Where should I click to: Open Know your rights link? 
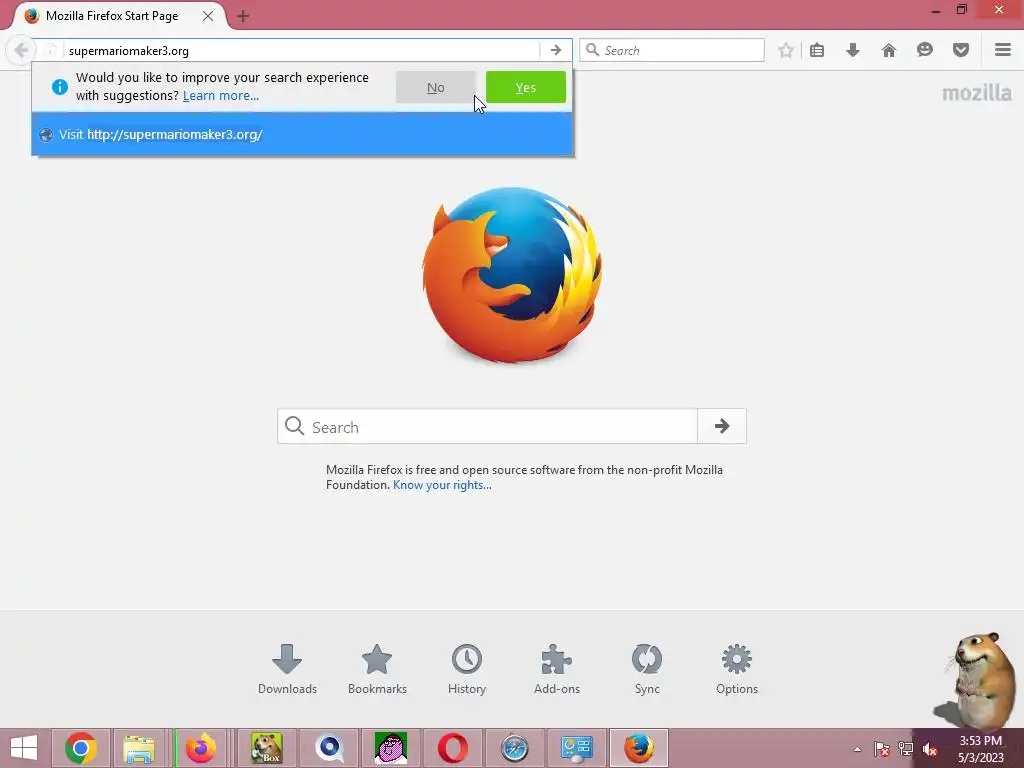click(442, 485)
